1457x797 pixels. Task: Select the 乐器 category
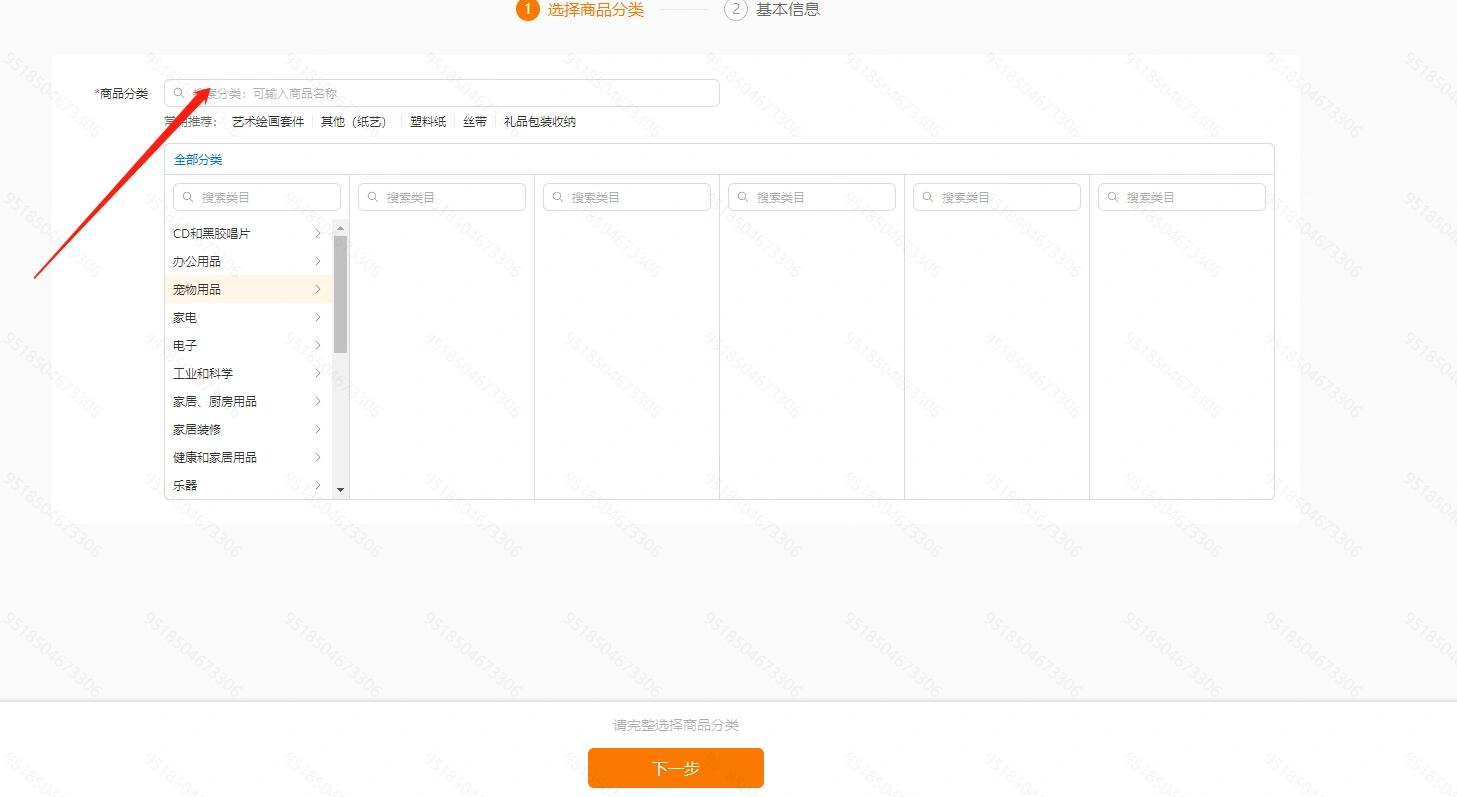(x=248, y=485)
